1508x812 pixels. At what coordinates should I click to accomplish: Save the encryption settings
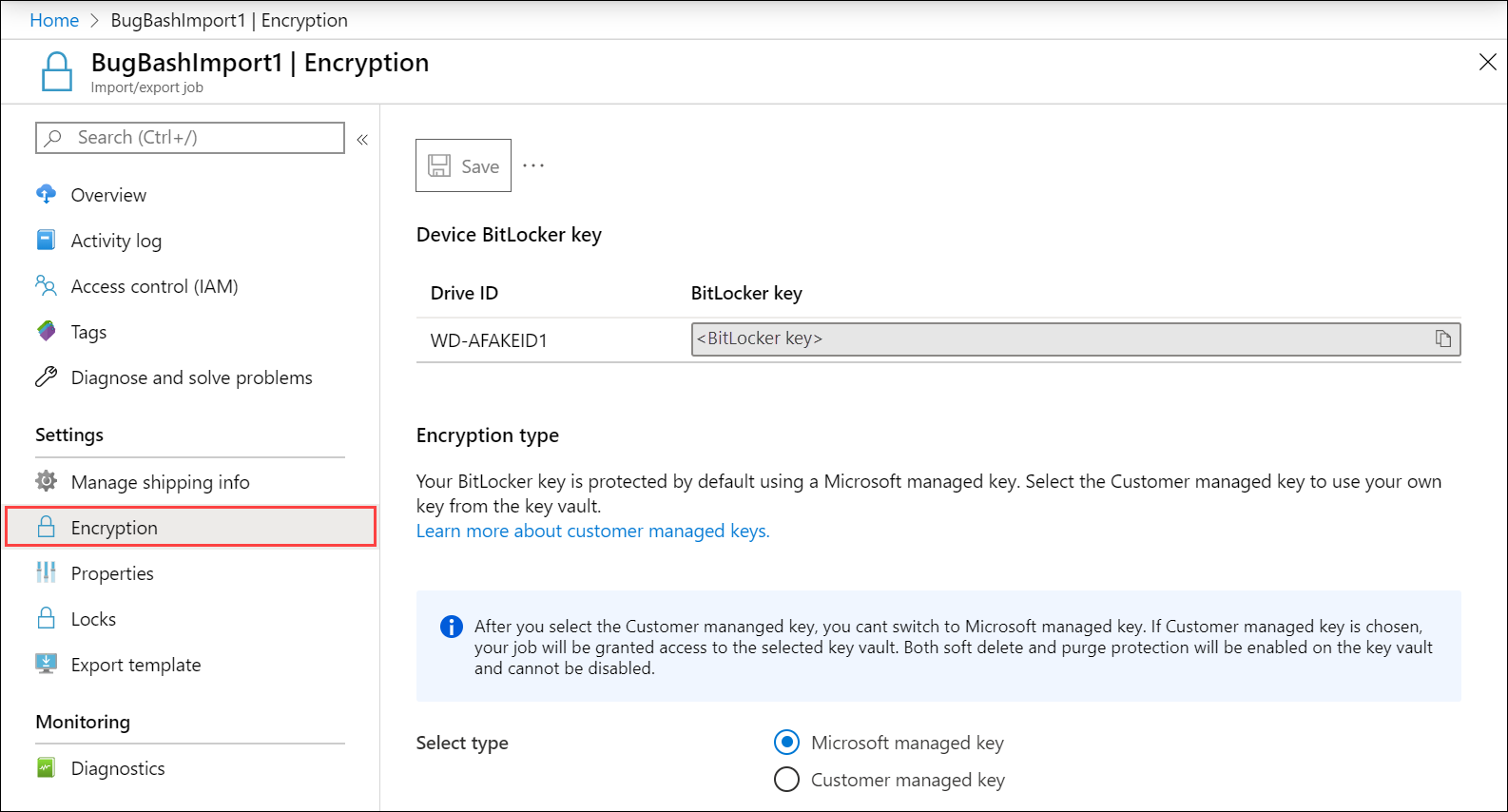(x=463, y=165)
